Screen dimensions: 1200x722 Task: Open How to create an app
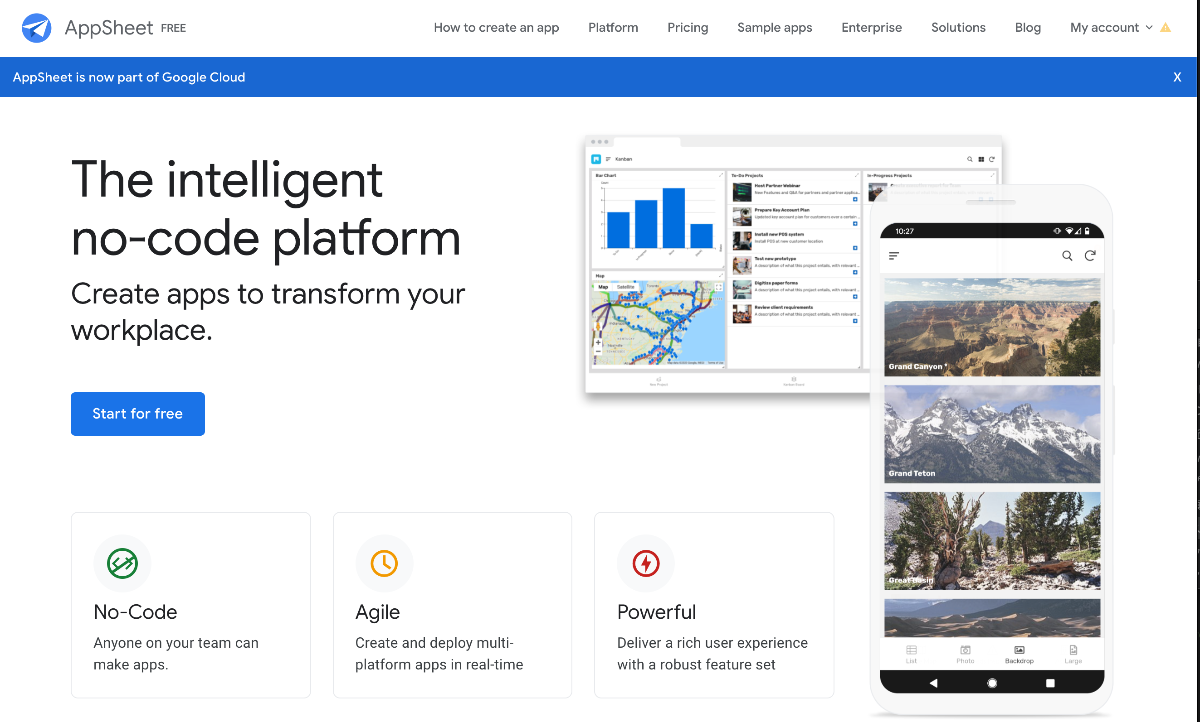coord(496,28)
